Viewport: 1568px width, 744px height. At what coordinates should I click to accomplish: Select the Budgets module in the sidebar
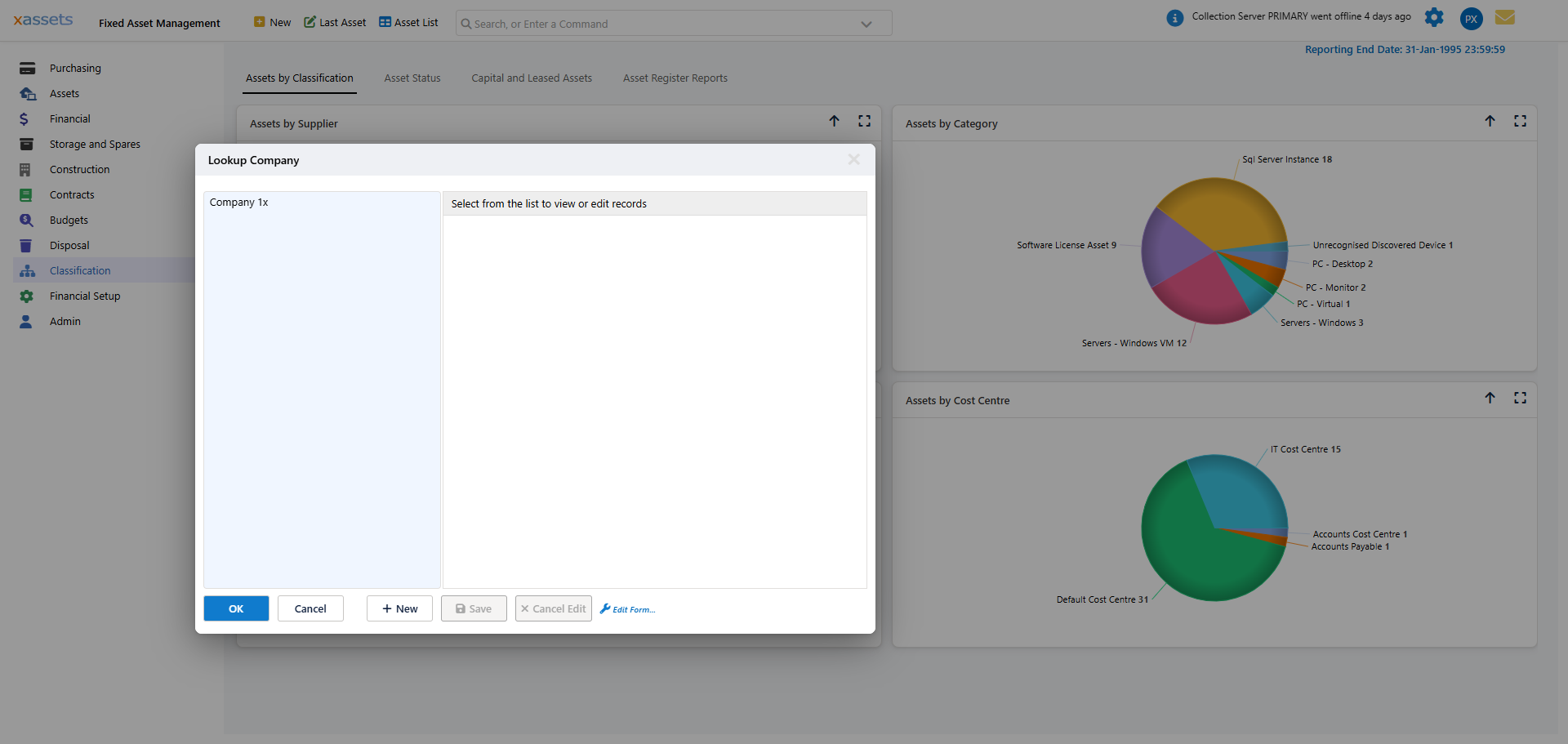(x=27, y=220)
